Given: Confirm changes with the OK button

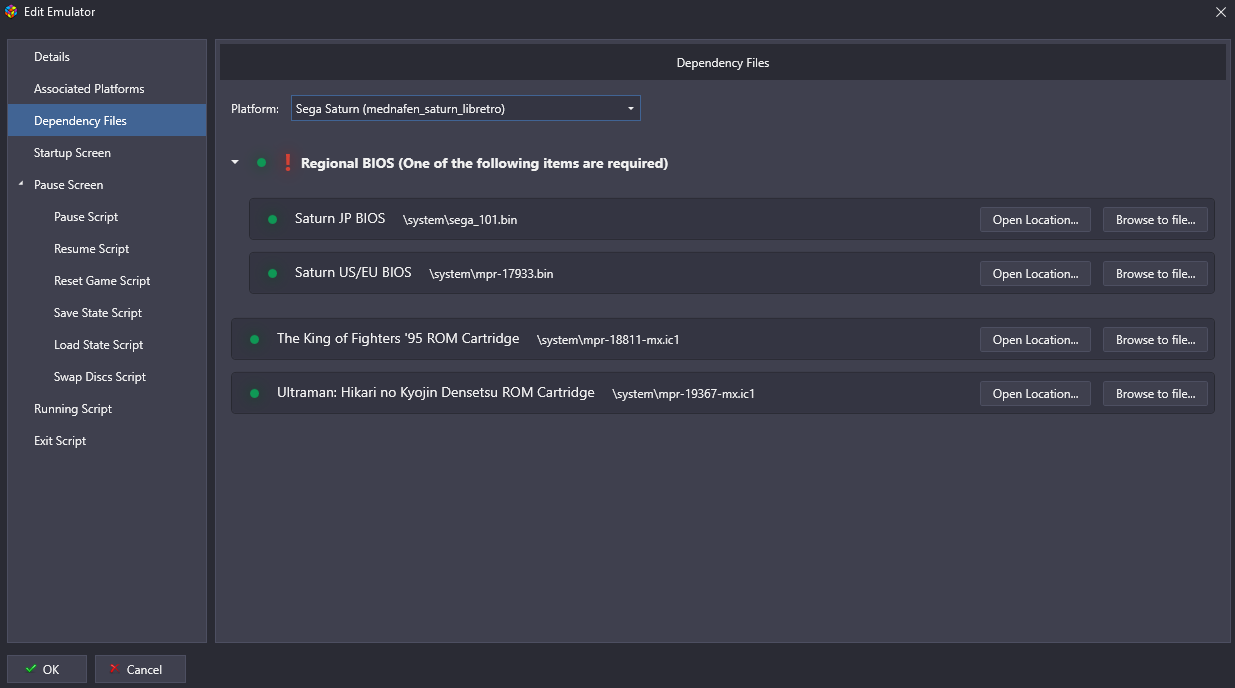Looking at the screenshot, I should (46, 669).
